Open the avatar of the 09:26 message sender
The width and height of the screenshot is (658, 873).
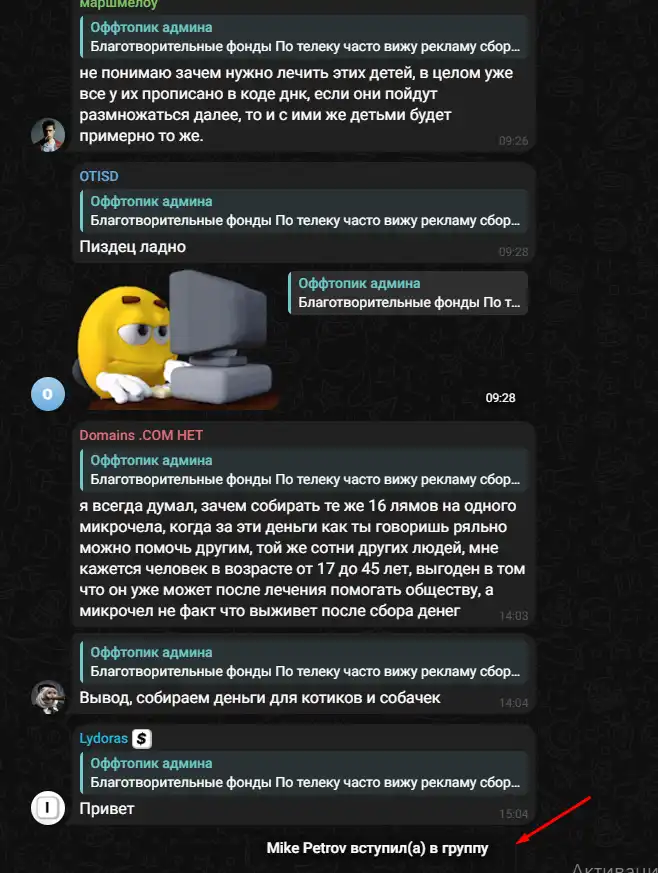48,135
